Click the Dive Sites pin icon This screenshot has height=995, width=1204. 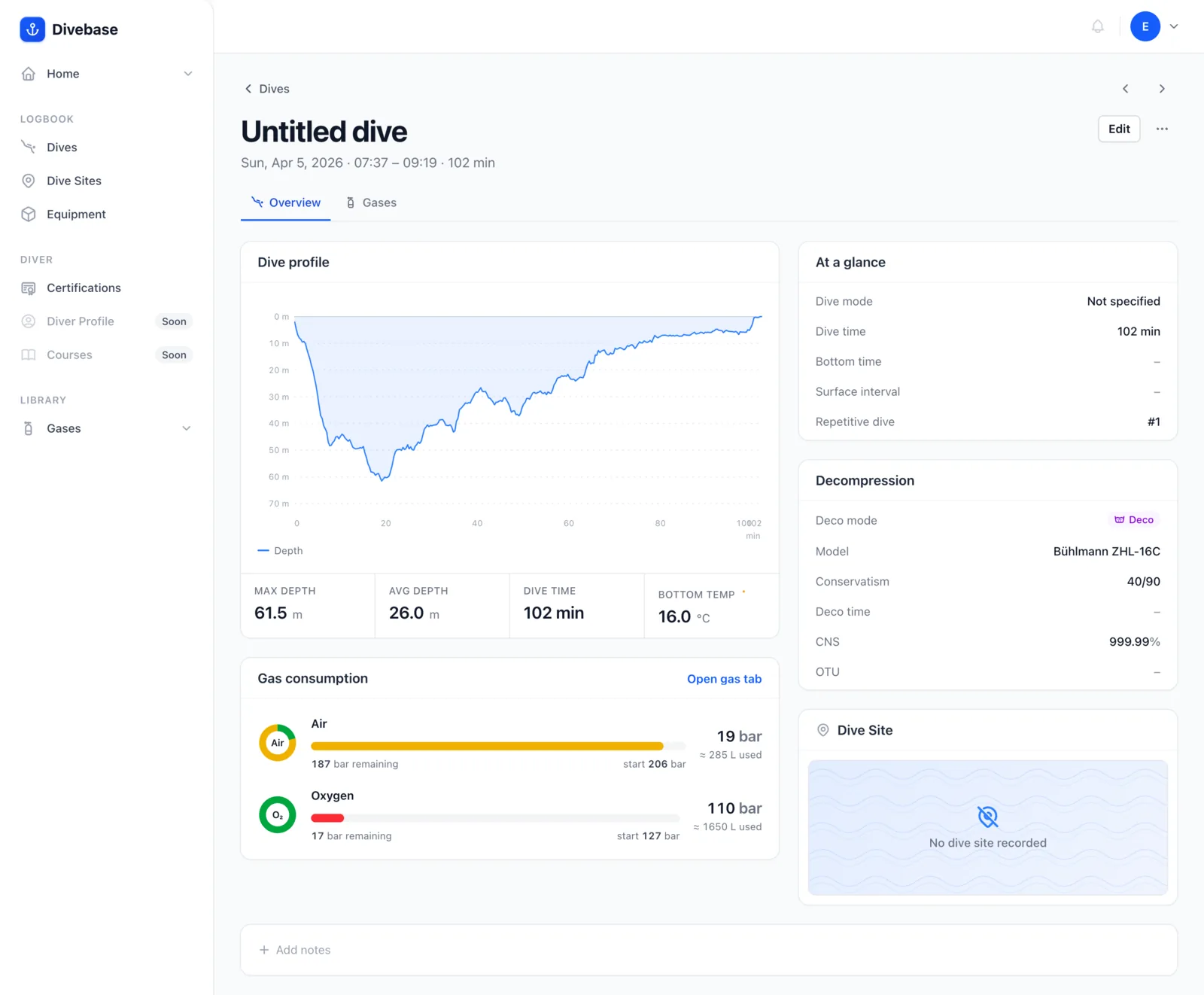click(29, 181)
